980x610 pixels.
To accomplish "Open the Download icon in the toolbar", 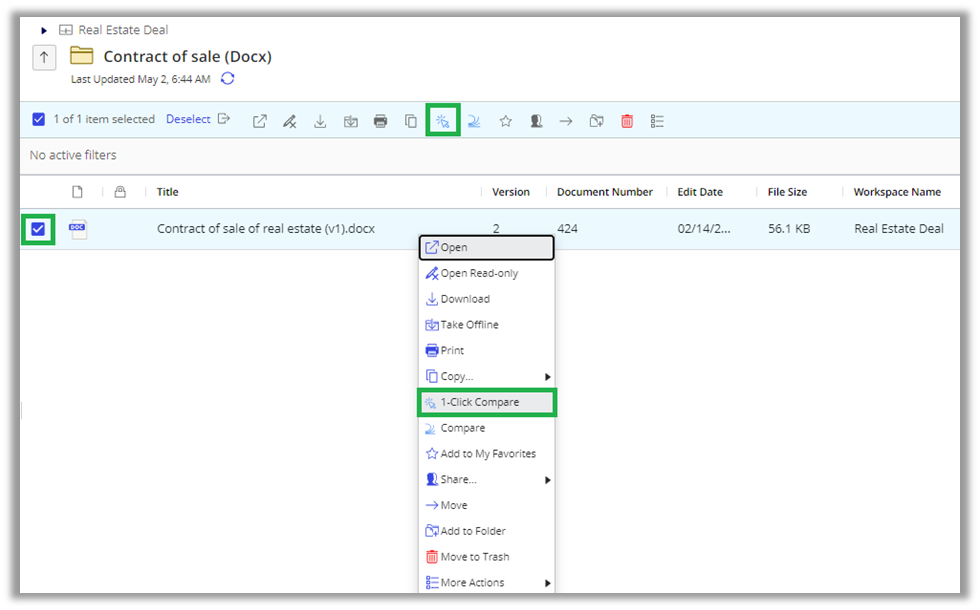I will pos(320,120).
